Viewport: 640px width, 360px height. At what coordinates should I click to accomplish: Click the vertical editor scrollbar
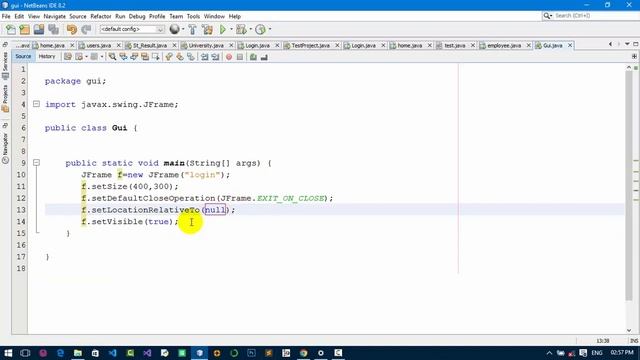[x=629, y=186]
